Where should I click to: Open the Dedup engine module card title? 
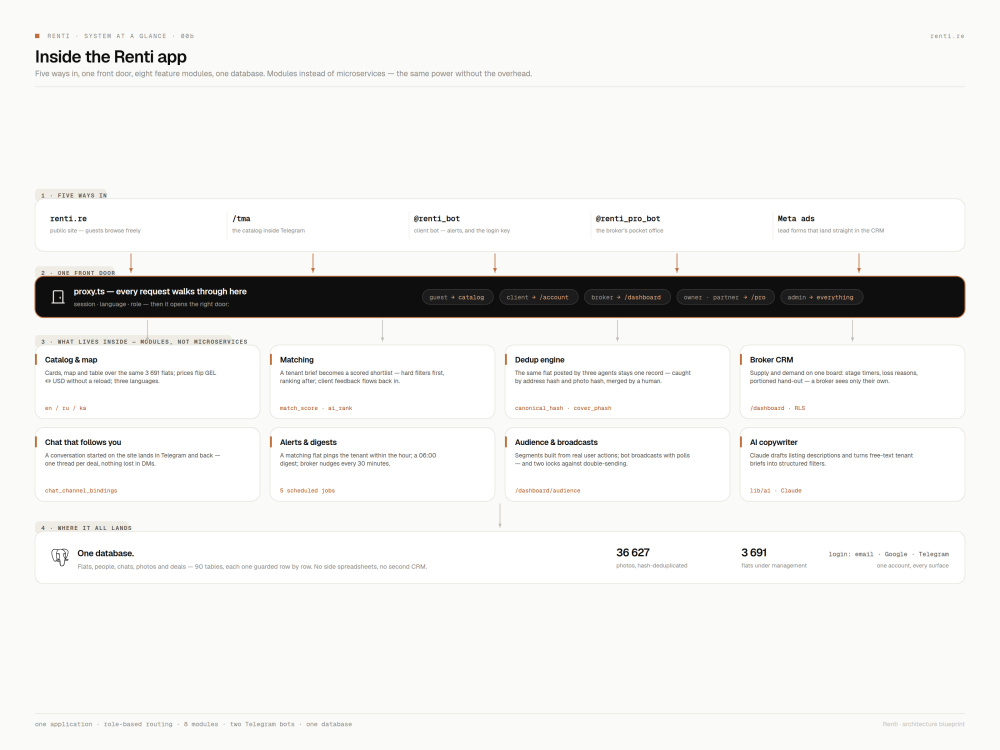click(540, 360)
